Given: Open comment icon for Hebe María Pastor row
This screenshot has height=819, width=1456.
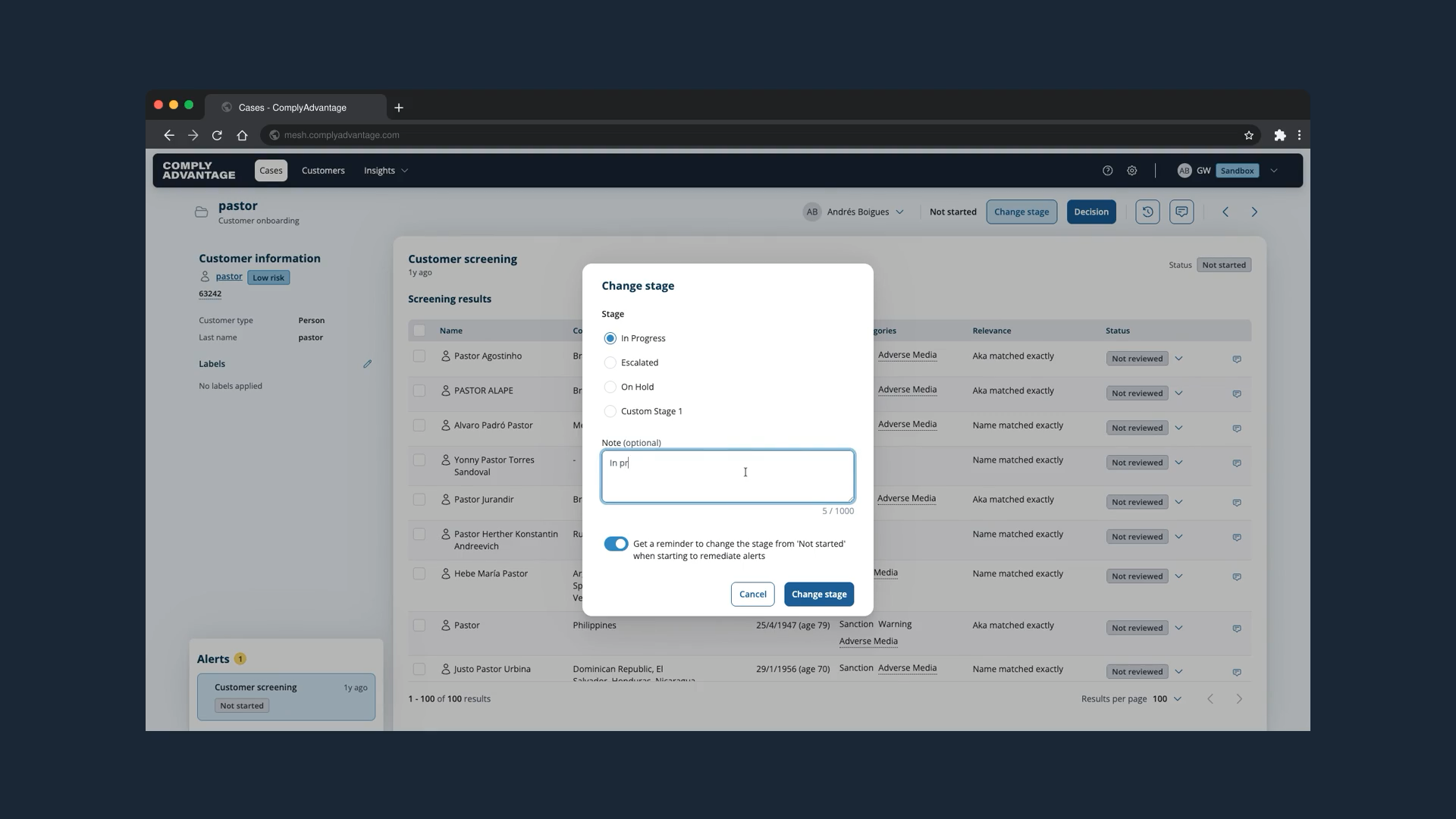Looking at the screenshot, I should (x=1237, y=577).
